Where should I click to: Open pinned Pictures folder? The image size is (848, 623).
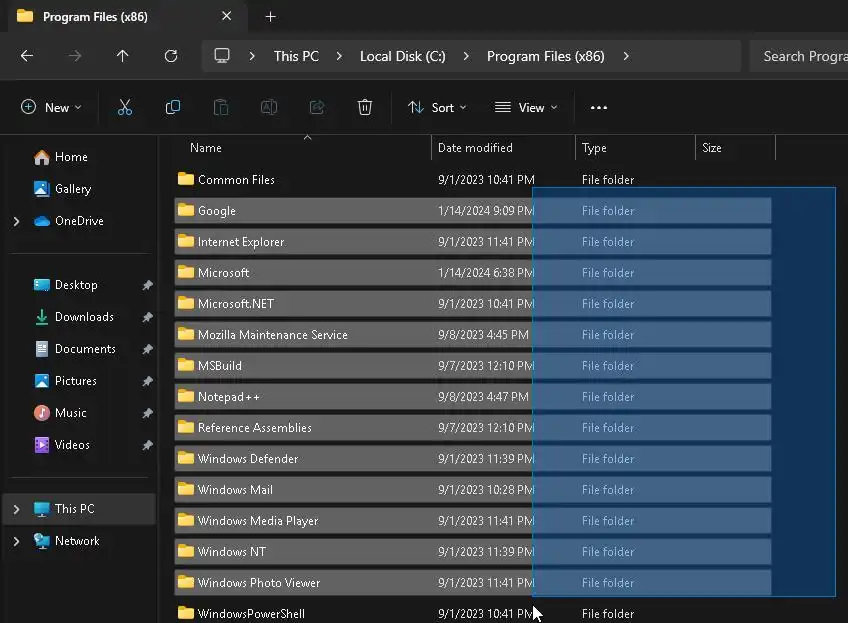coord(75,381)
